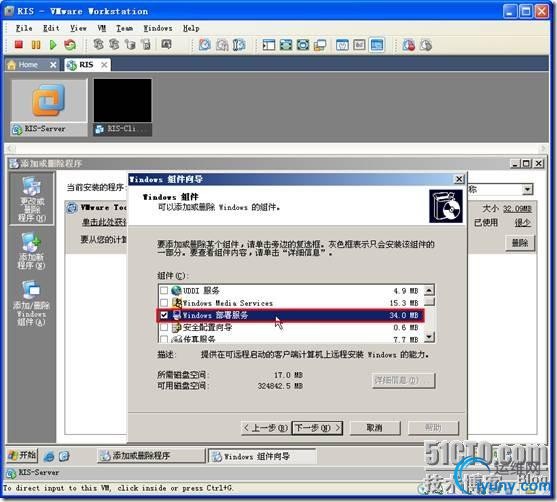Click the green Power On icon

click(x=53, y=45)
